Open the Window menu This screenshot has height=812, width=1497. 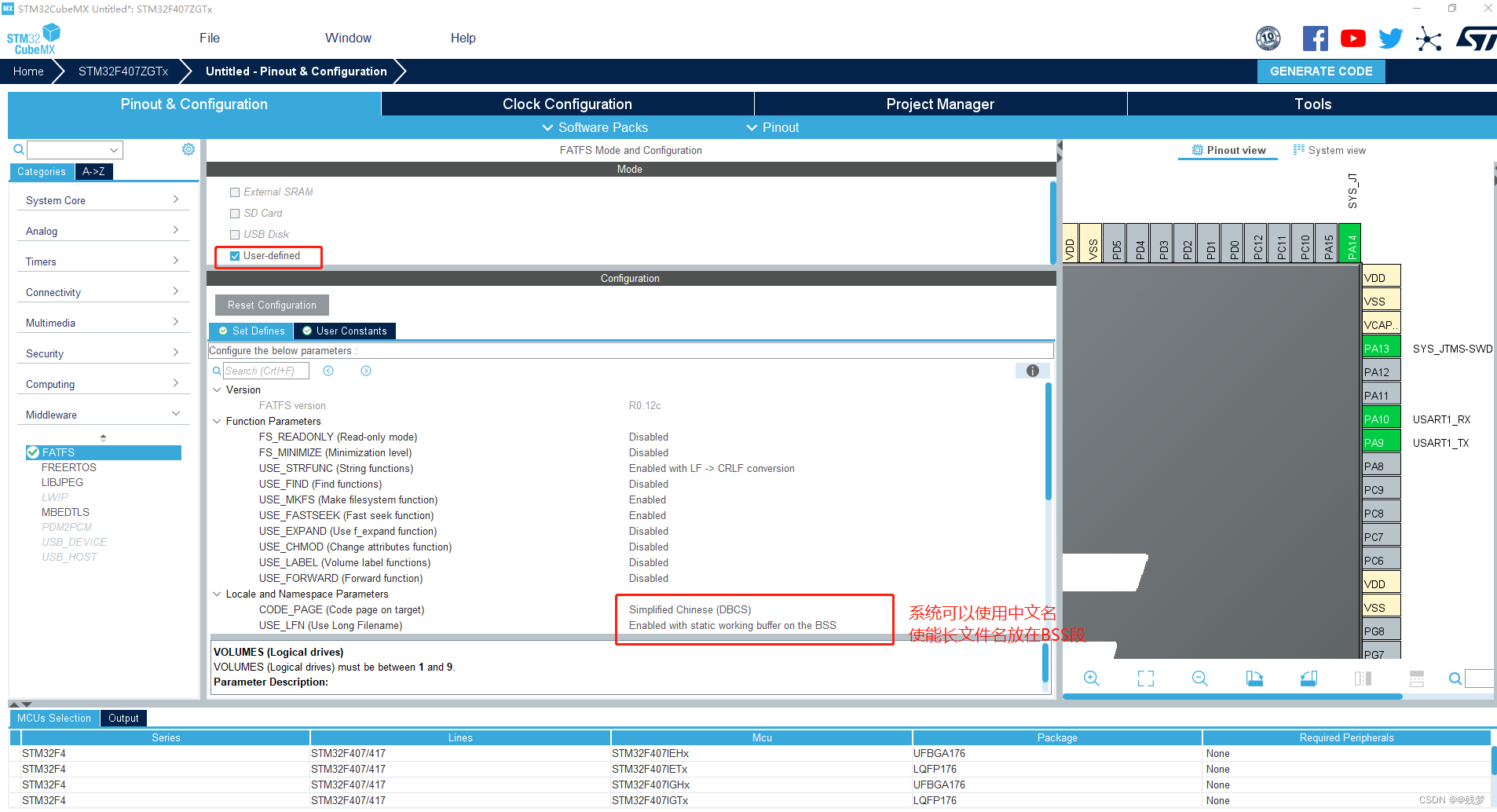[348, 38]
